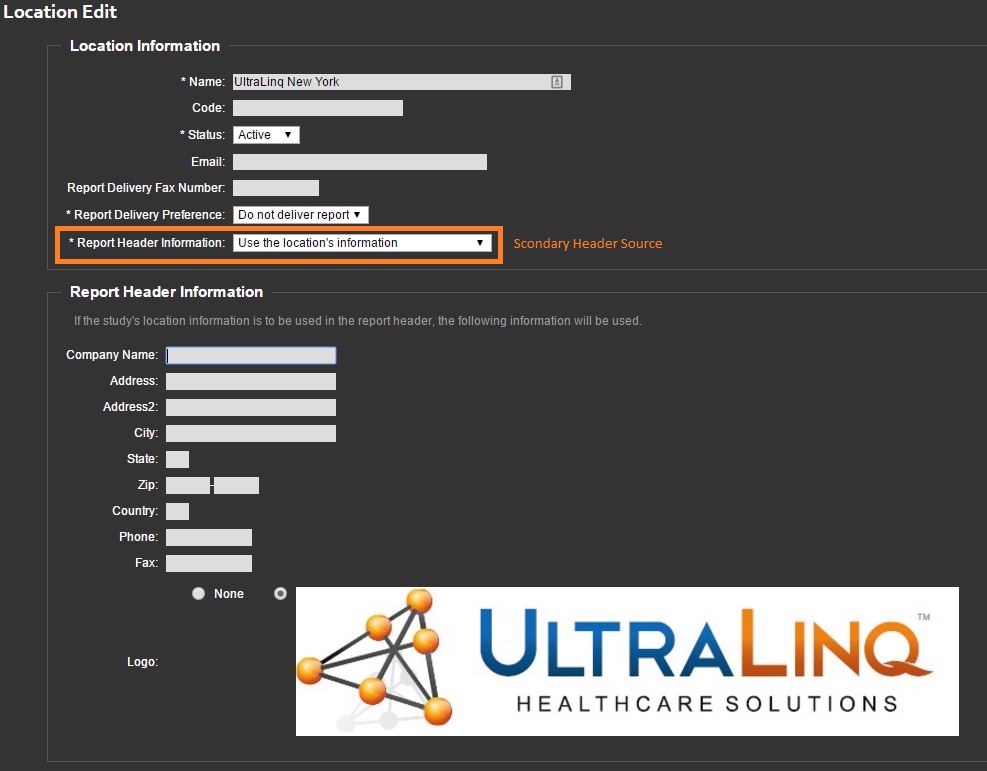Select the None logo radio button
Image resolution: width=987 pixels, height=771 pixels.
point(199,594)
